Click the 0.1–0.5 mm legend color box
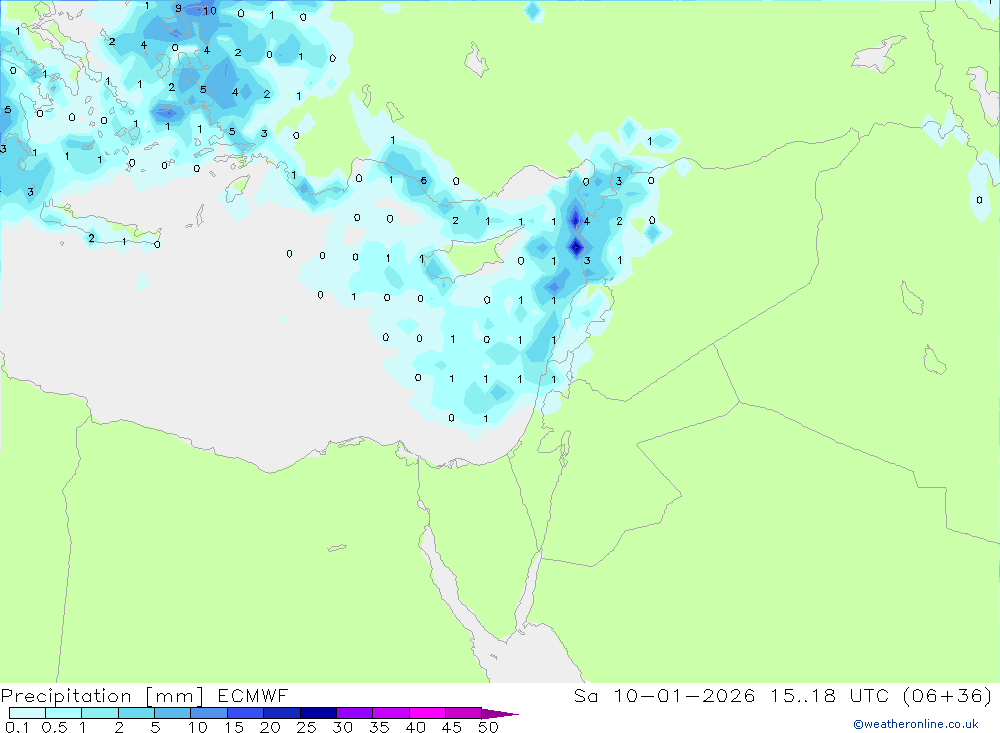The image size is (1000, 733). pyautogui.click(x=27, y=713)
